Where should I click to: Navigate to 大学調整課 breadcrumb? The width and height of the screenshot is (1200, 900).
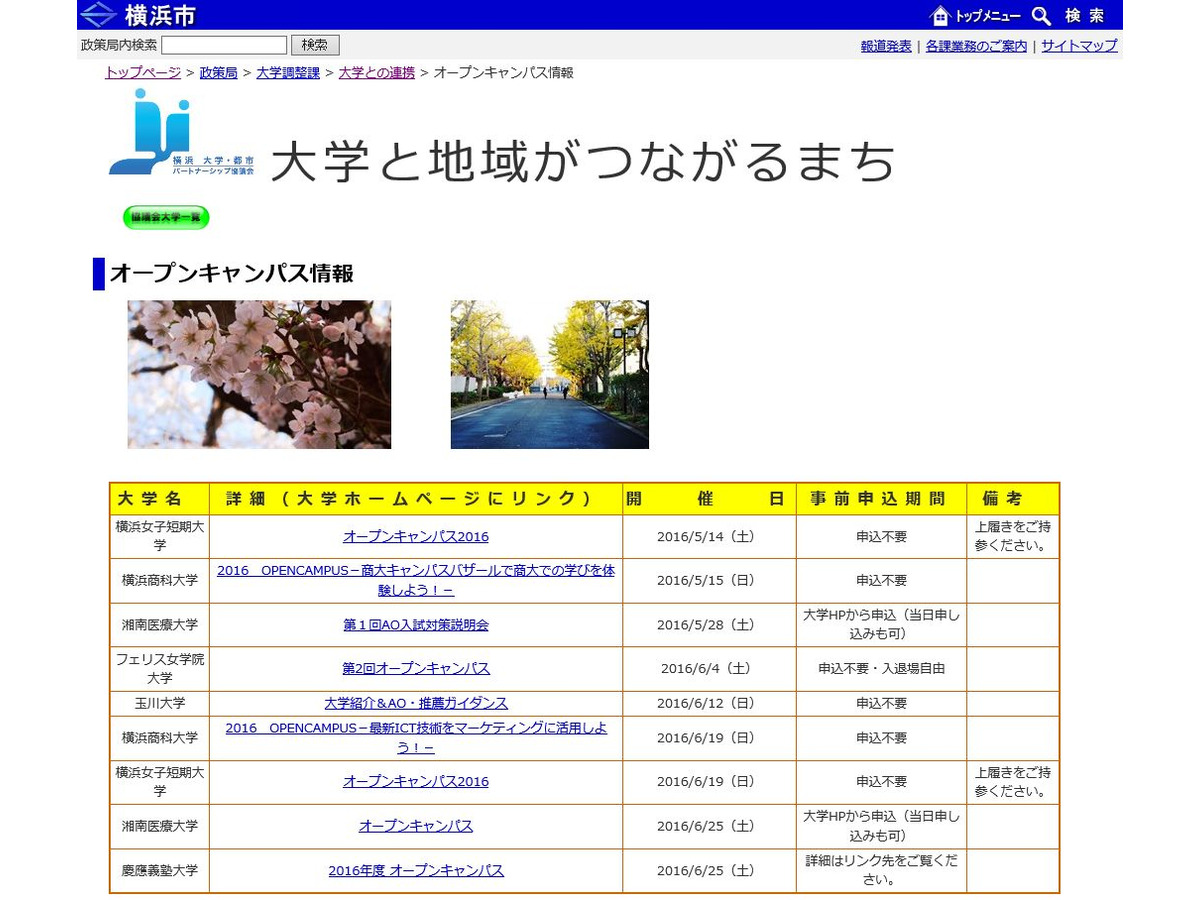(x=288, y=72)
